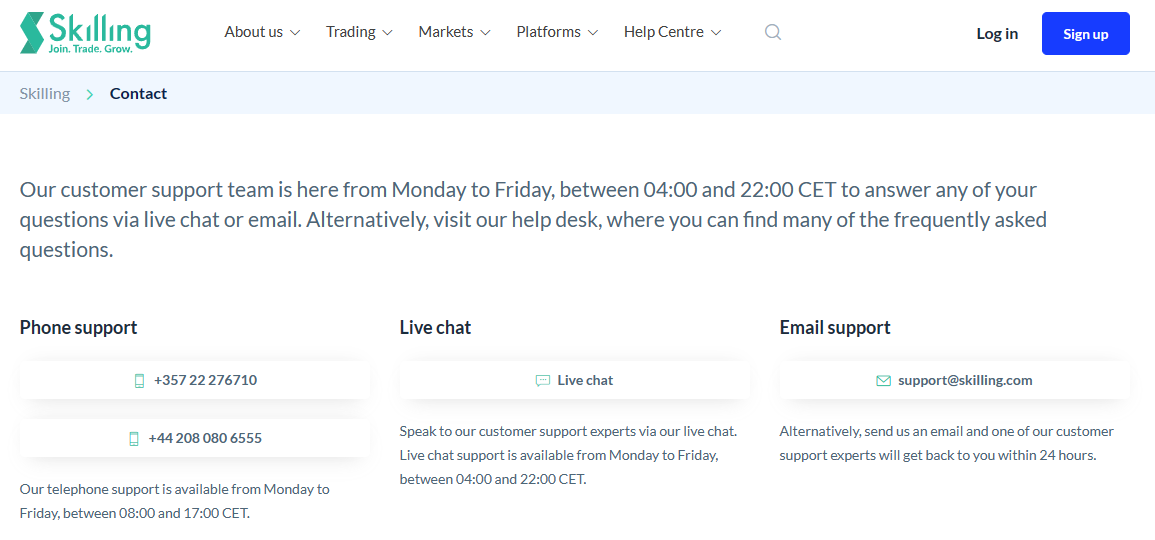Image resolution: width=1155 pixels, height=540 pixels.
Task: Click the chat bubble icon
Action: [x=543, y=381]
